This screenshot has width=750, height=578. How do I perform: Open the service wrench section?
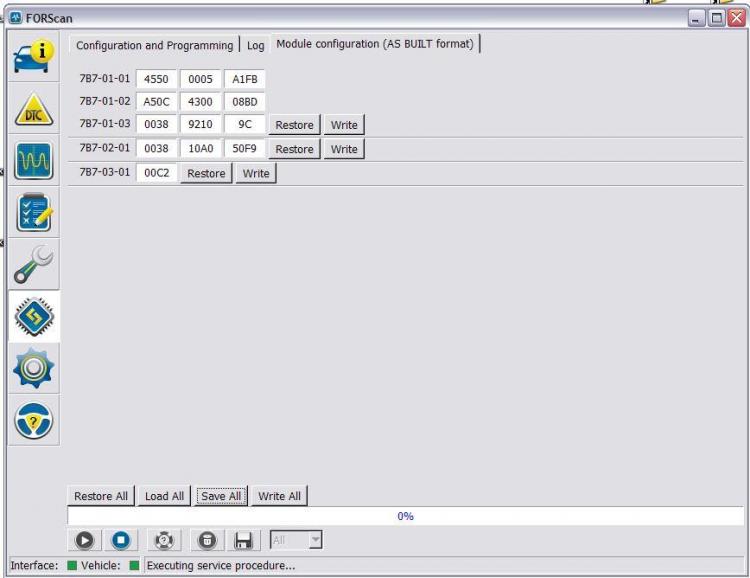click(x=33, y=264)
